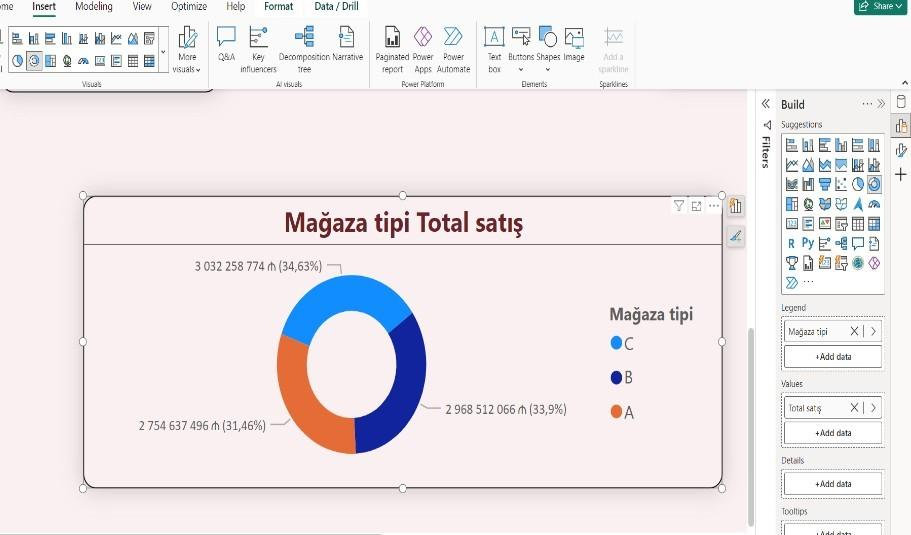Image resolution: width=911 pixels, height=535 pixels.
Task: Choose donut chart in the ribbon Visuals gallery
Action: (34, 60)
